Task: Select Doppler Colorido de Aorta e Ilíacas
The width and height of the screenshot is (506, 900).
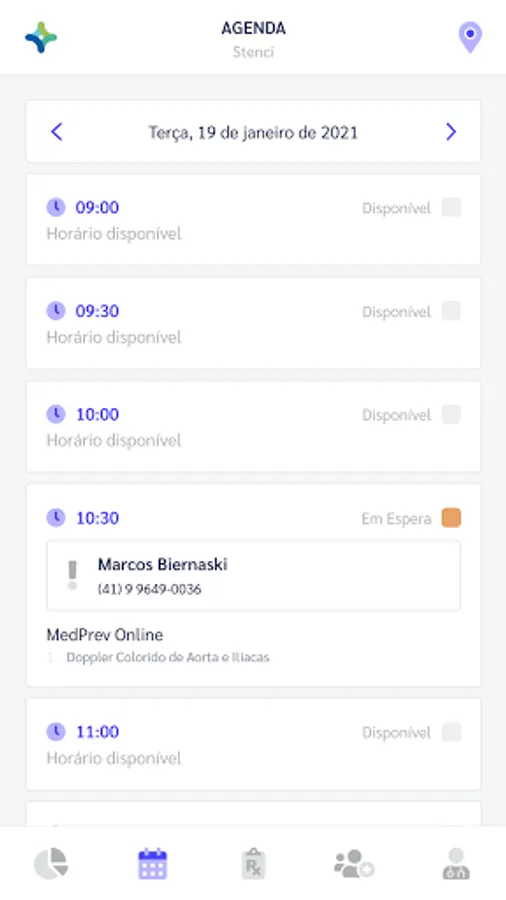Action: point(168,657)
